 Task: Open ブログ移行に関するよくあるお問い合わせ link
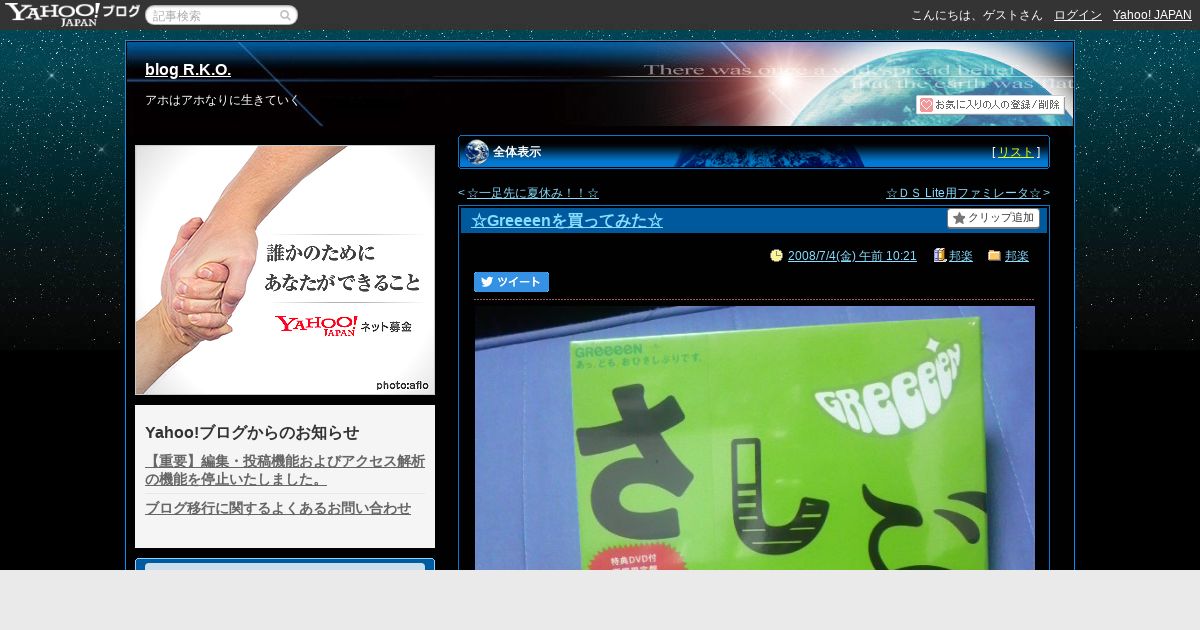coord(278,508)
